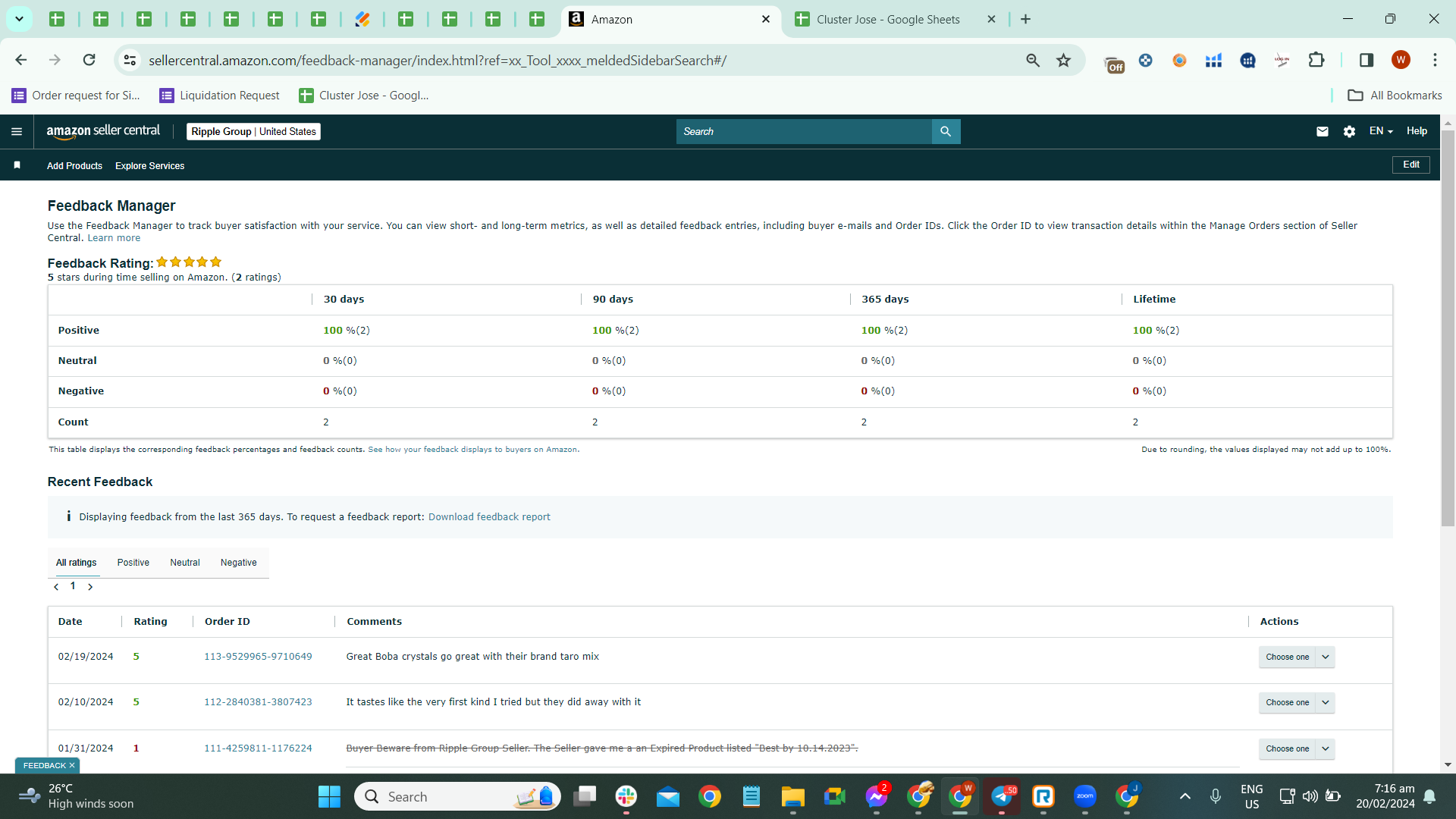Expand the tab search dropdown in Chrome
This screenshot has width=1456, height=819.
(19, 19)
